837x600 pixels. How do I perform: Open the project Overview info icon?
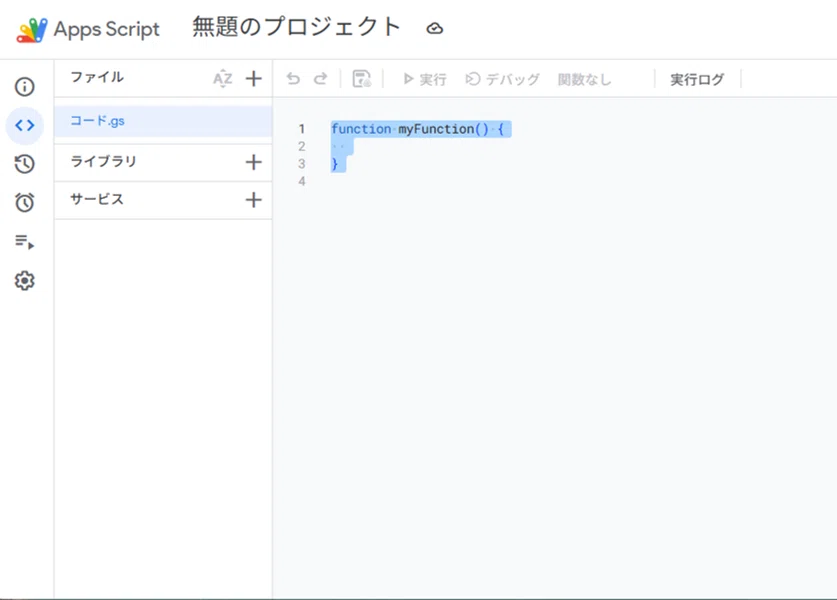point(25,86)
